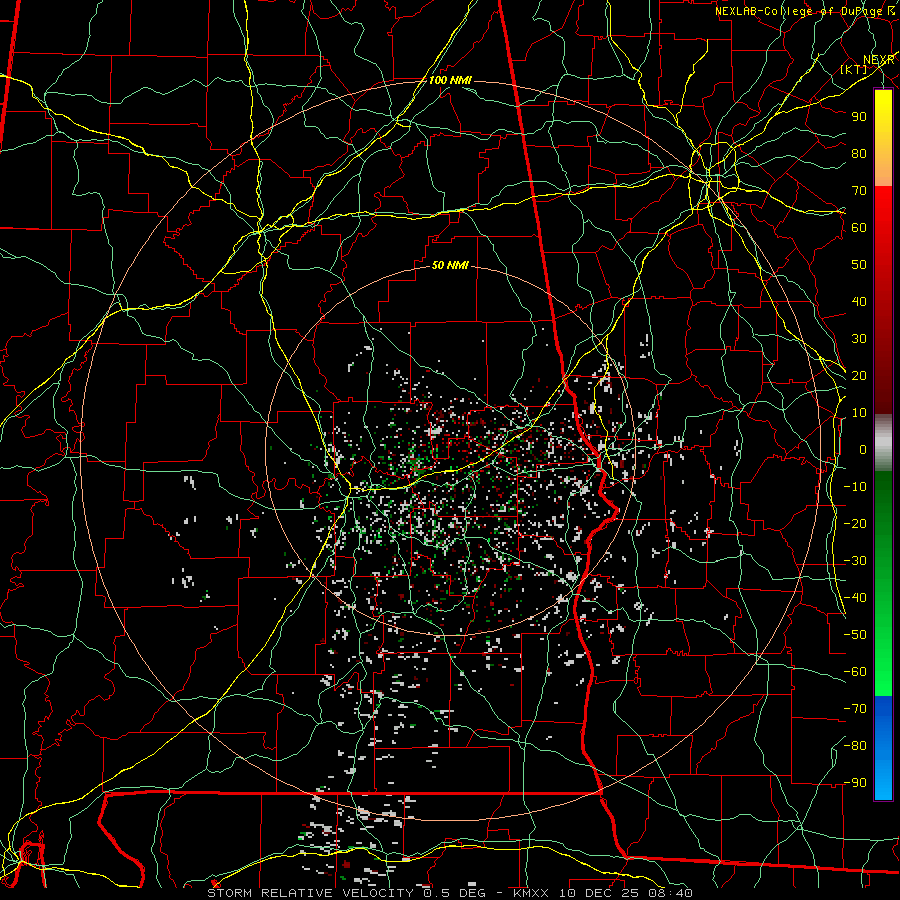Click the 80 knot label on velocity scale
Viewport: 900px width, 900px height.
pos(859,154)
